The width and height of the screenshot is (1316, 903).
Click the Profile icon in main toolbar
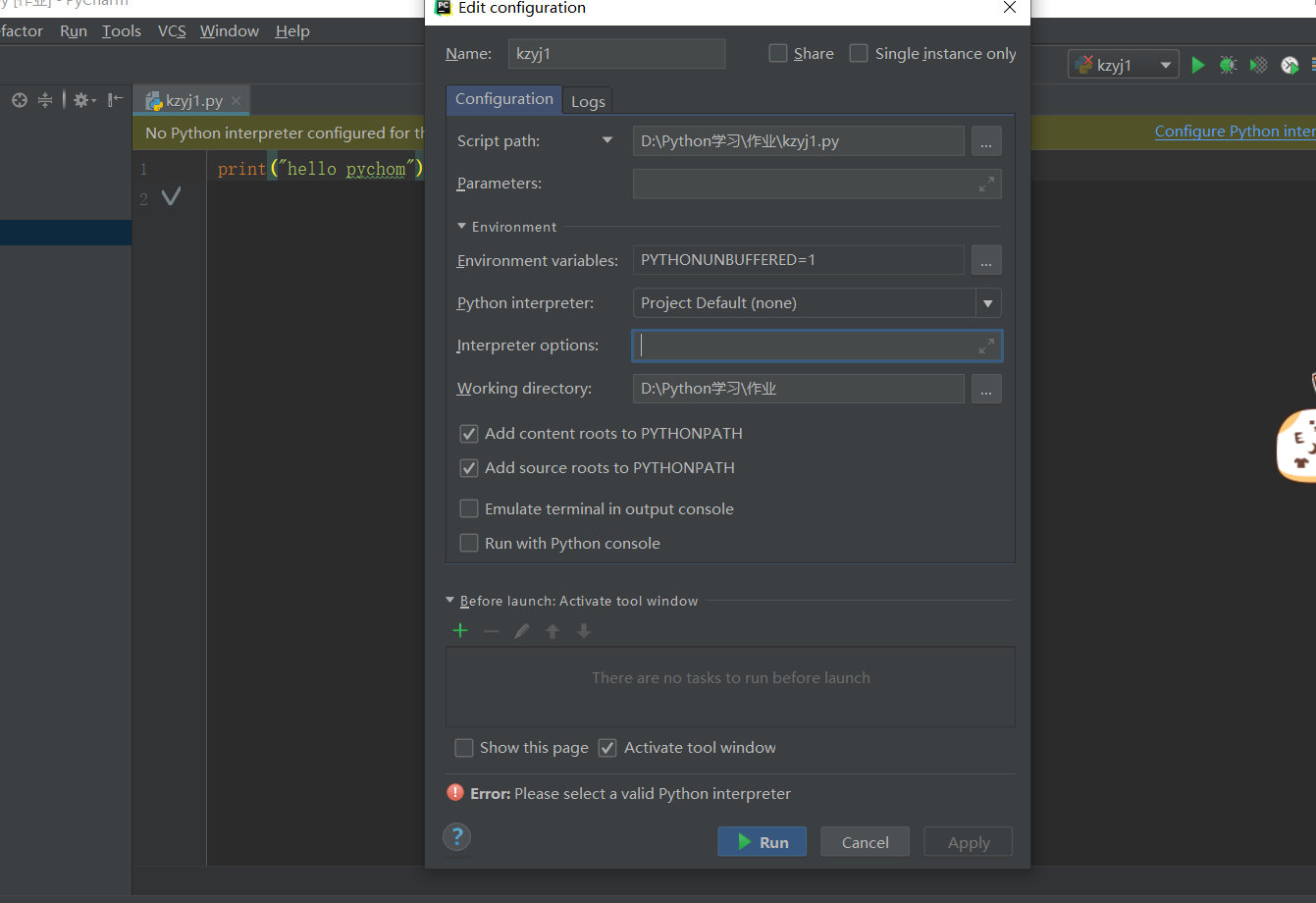pos(1290,65)
